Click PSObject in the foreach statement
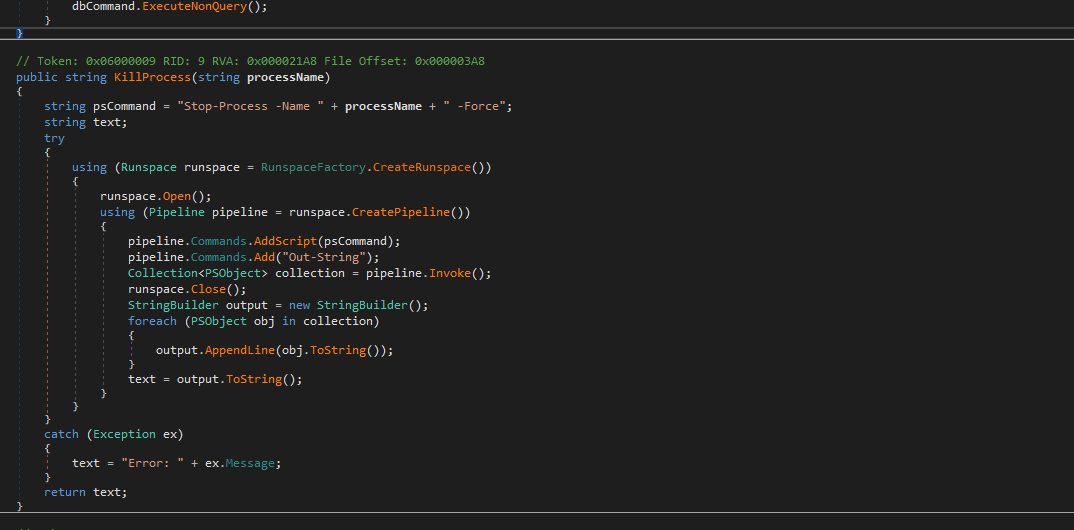1074x530 pixels. click(218, 320)
